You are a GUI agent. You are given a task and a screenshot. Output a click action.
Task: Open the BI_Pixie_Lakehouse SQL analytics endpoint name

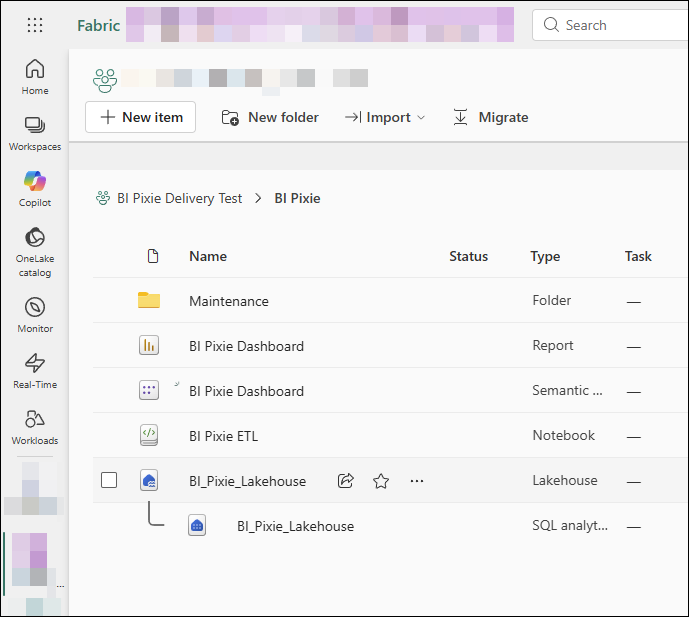click(295, 526)
